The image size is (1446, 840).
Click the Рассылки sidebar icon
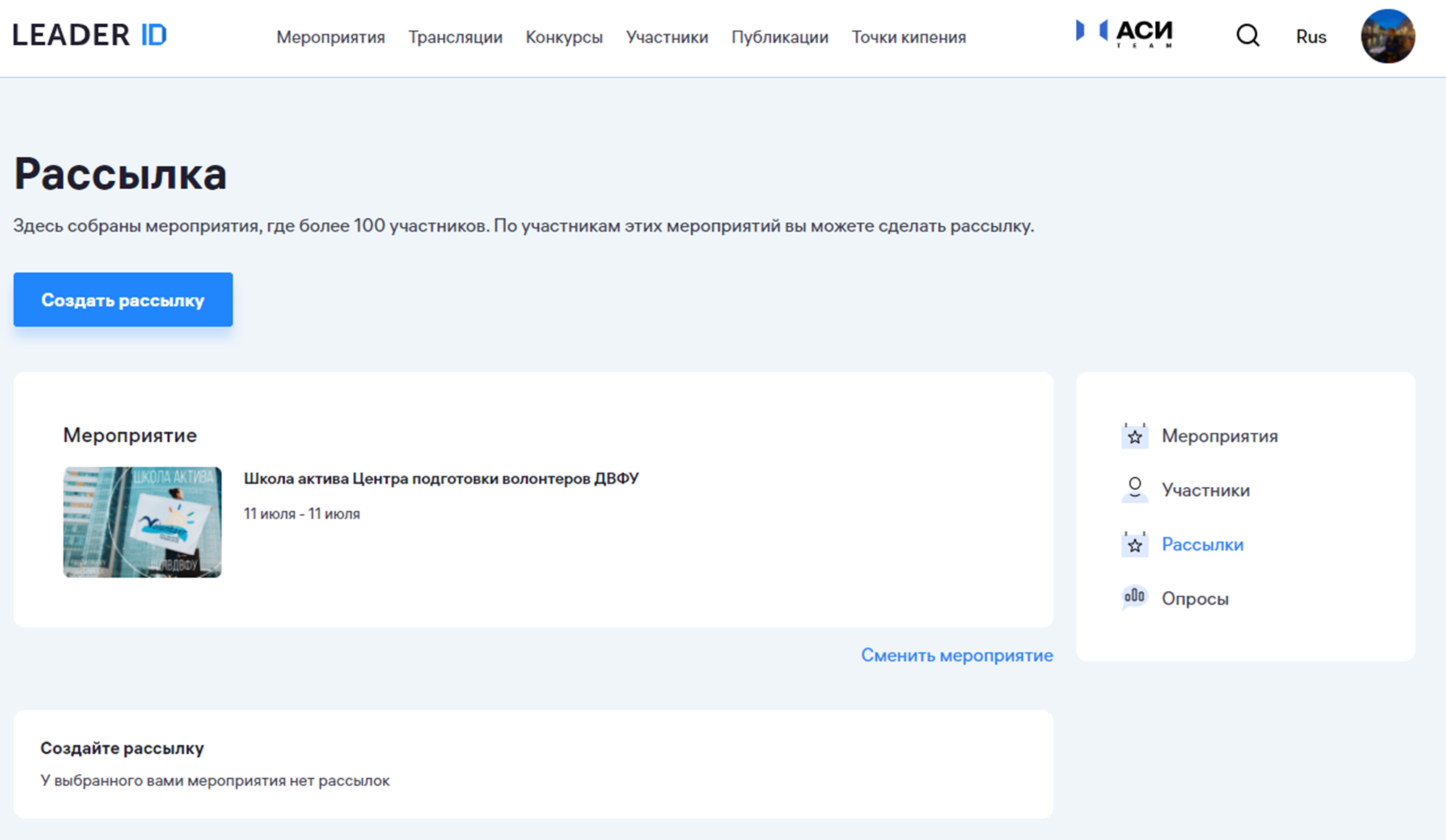point(1134,544)
